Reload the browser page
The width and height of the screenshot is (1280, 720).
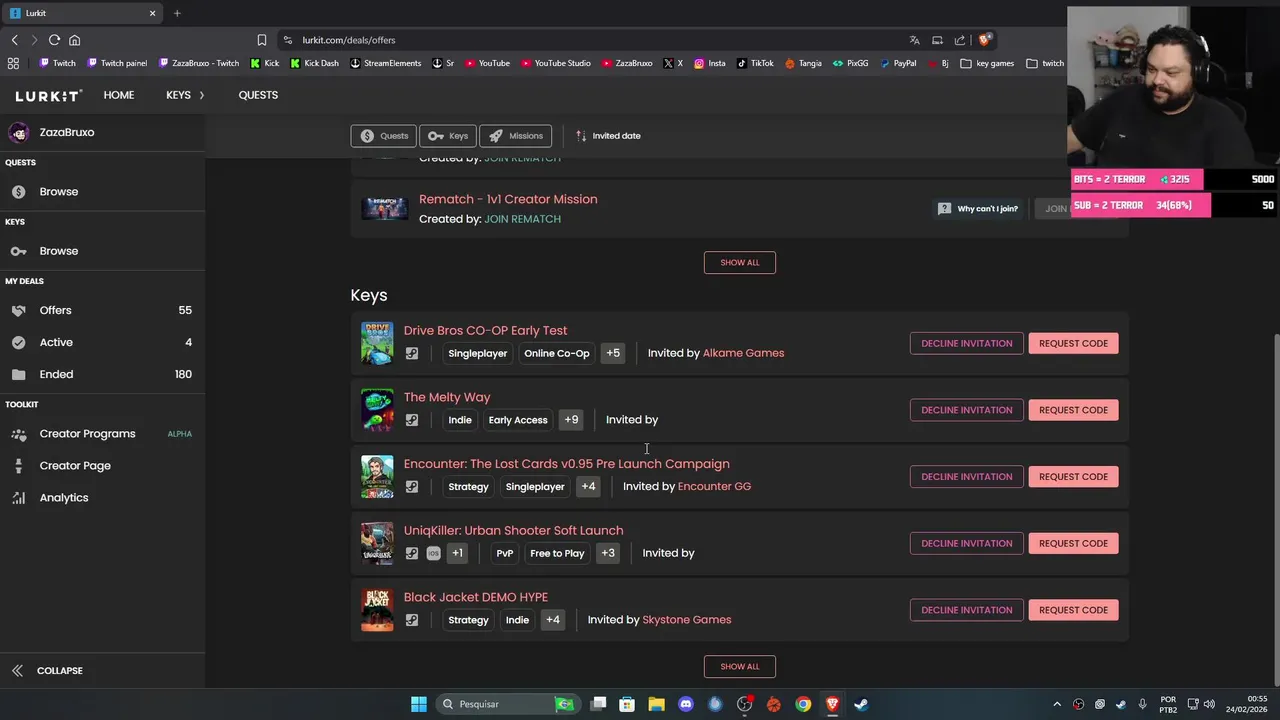click(54, 40)
